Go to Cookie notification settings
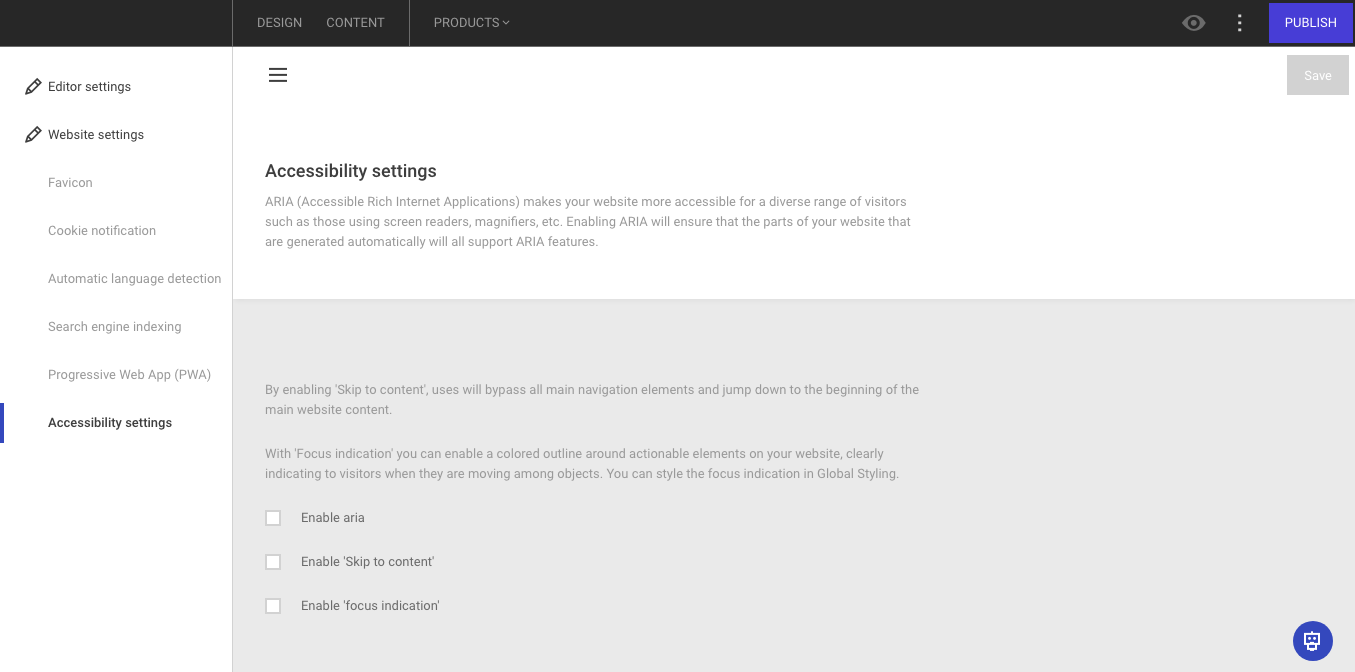Screen dimensions: 1355x672 102,230
